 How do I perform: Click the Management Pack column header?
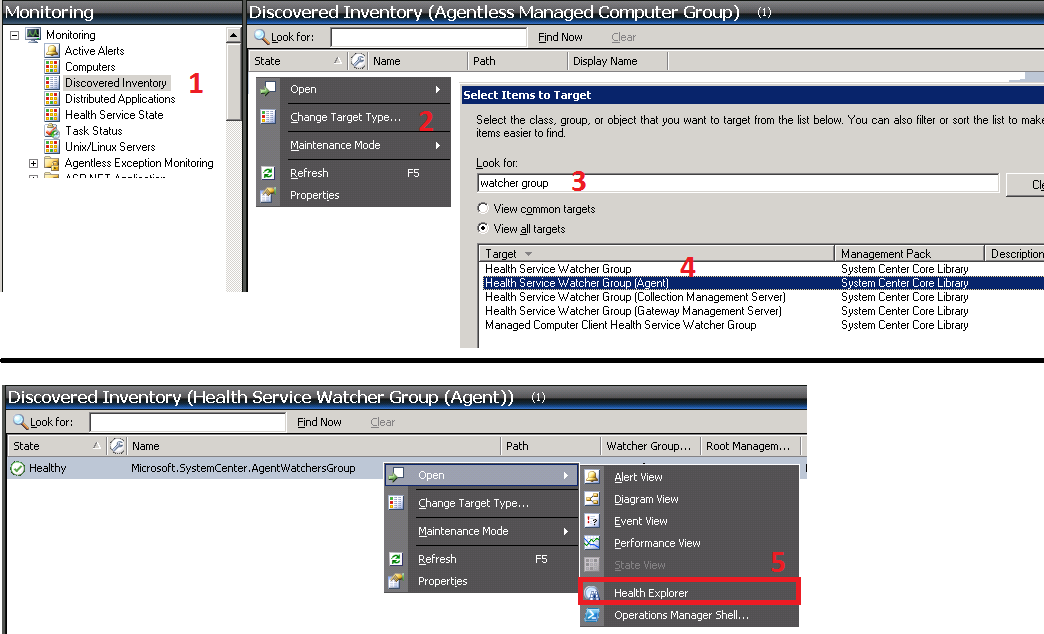pyautogui.click(x=909, y=254)
